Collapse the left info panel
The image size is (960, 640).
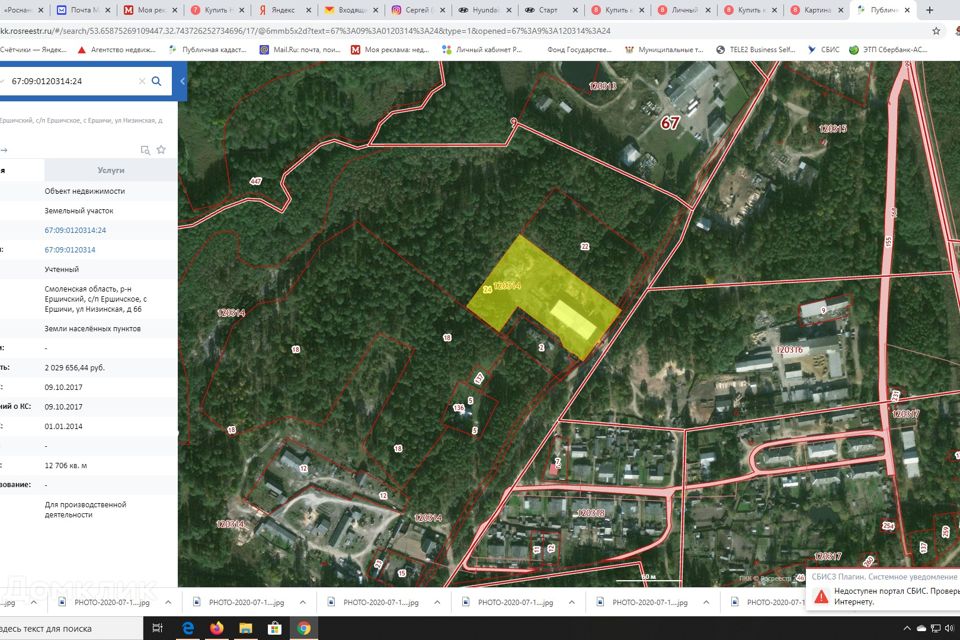[x=181, y=81]
